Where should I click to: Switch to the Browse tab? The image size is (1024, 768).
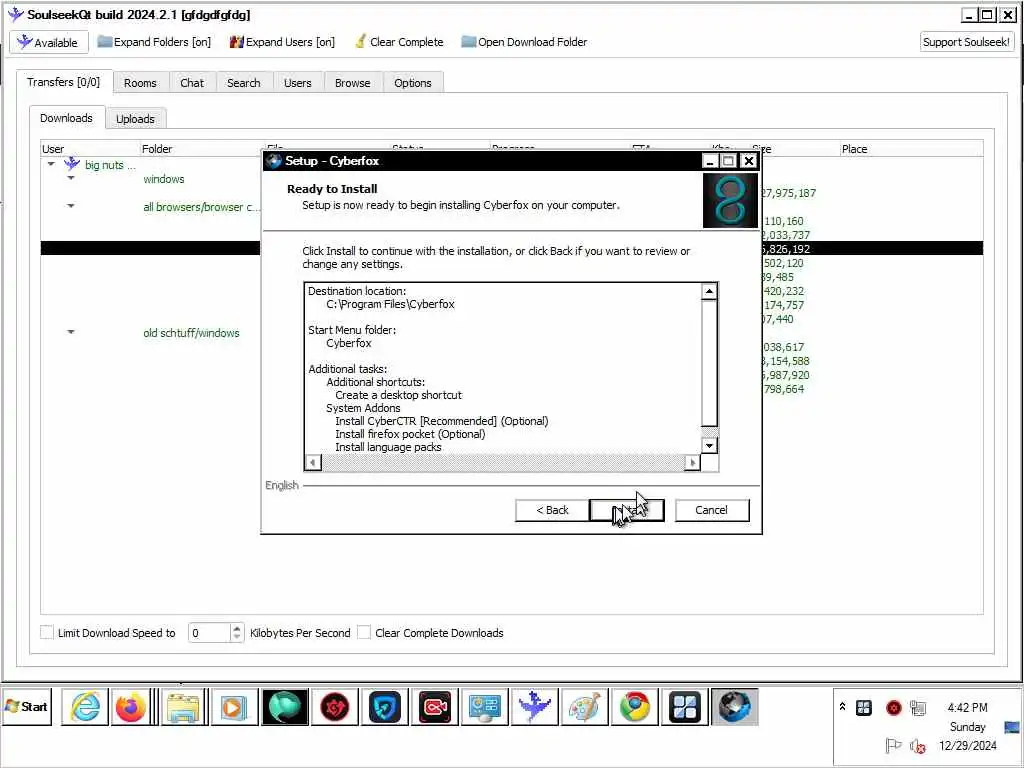(x=353, y=83)
